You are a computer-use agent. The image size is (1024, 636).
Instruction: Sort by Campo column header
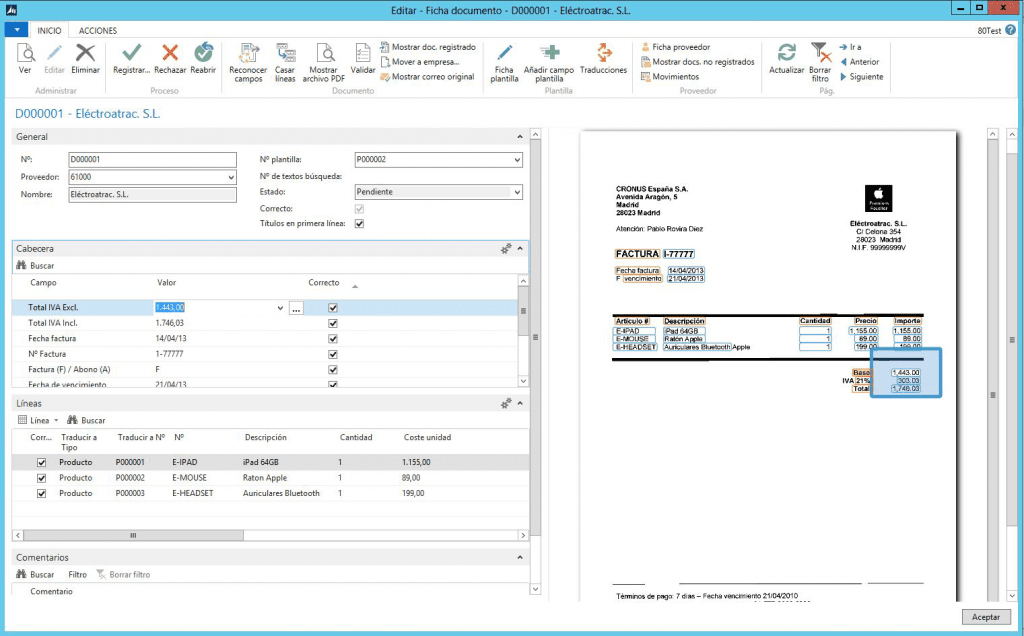coord(44,283)
